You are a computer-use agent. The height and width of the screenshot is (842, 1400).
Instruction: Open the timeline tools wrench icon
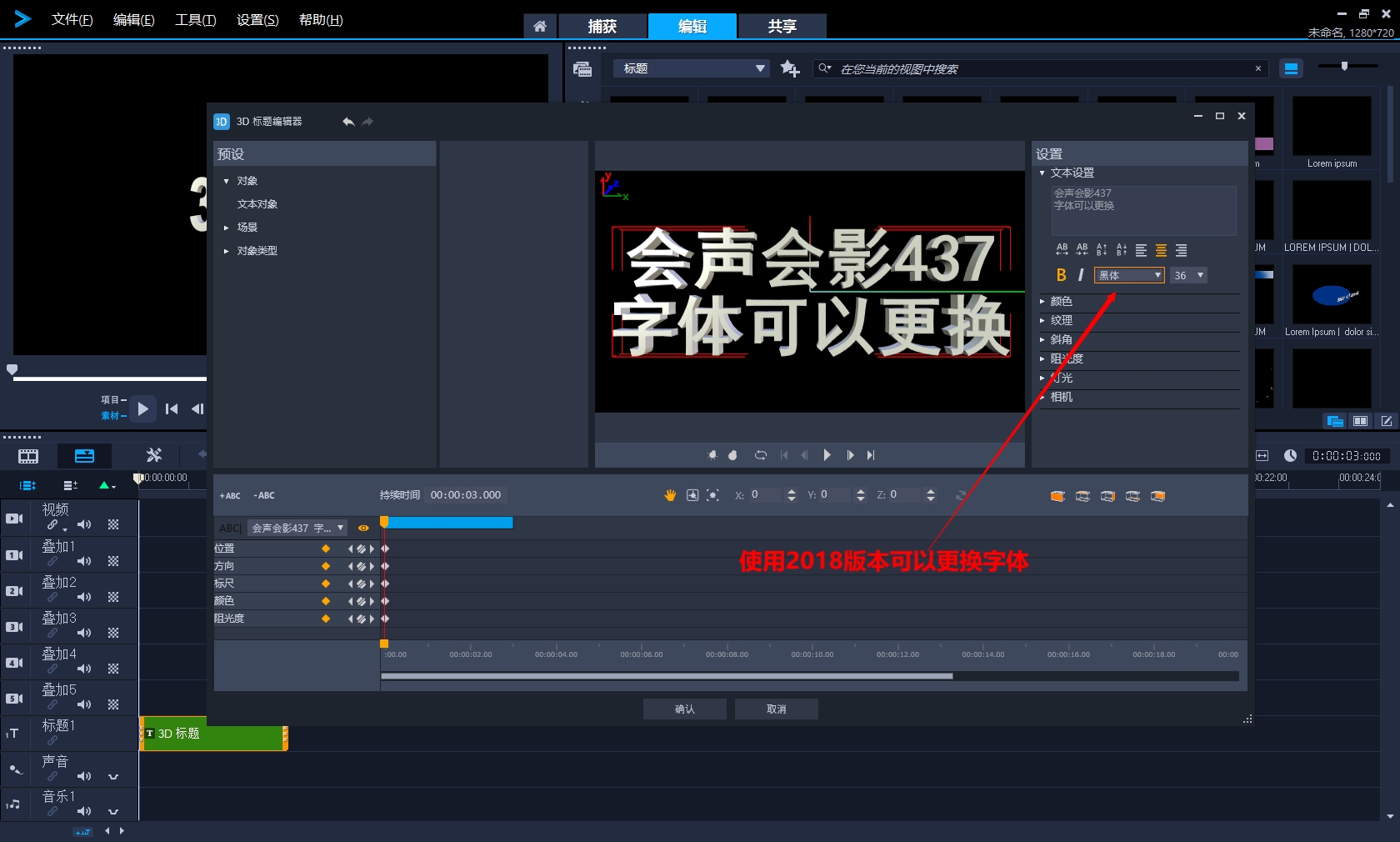pos(153,455)
